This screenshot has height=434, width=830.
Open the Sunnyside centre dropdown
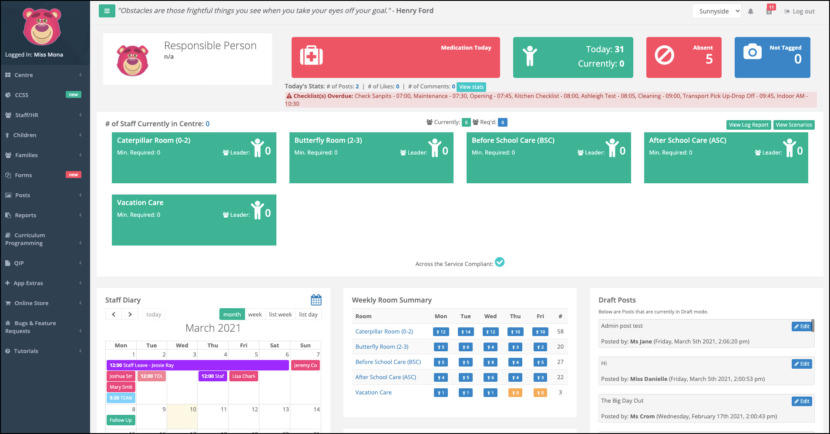(717, 11)
